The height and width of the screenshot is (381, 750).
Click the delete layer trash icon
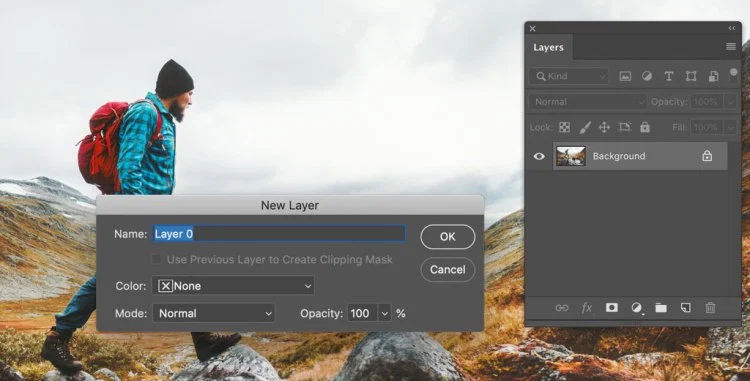(710, 307)
